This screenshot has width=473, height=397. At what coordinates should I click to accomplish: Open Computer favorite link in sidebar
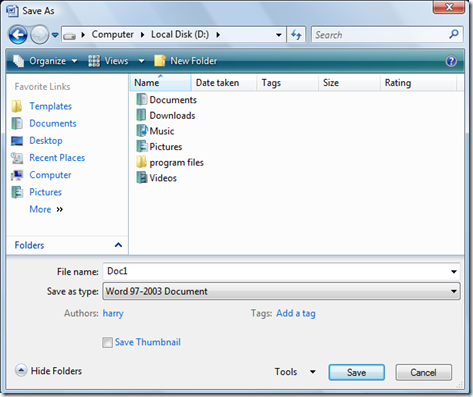click(50, 175)
